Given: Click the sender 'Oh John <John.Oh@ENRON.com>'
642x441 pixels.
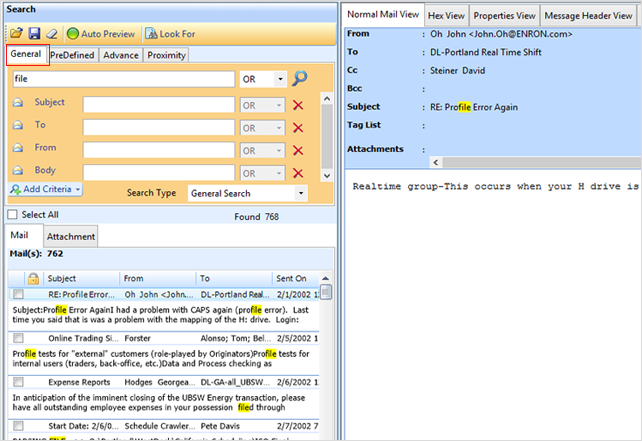Looking at the screenshot, I should point(501,34).
